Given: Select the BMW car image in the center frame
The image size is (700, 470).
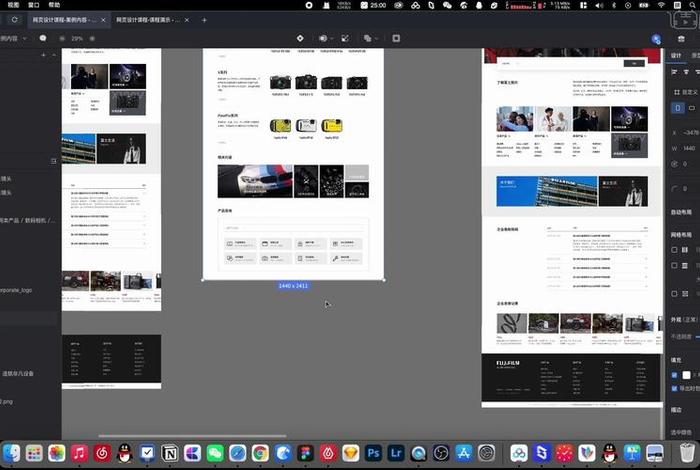Looking at the screenshot, I should coord(255,181).
